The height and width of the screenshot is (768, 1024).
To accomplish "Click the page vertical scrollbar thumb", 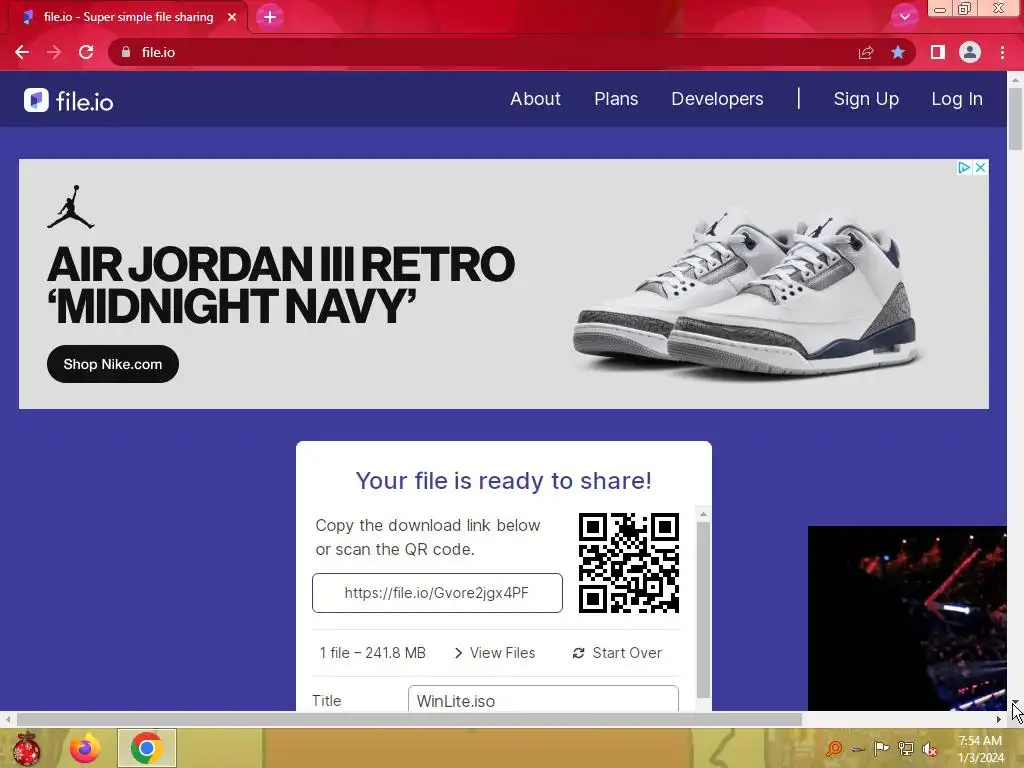I will point(1015,118).
